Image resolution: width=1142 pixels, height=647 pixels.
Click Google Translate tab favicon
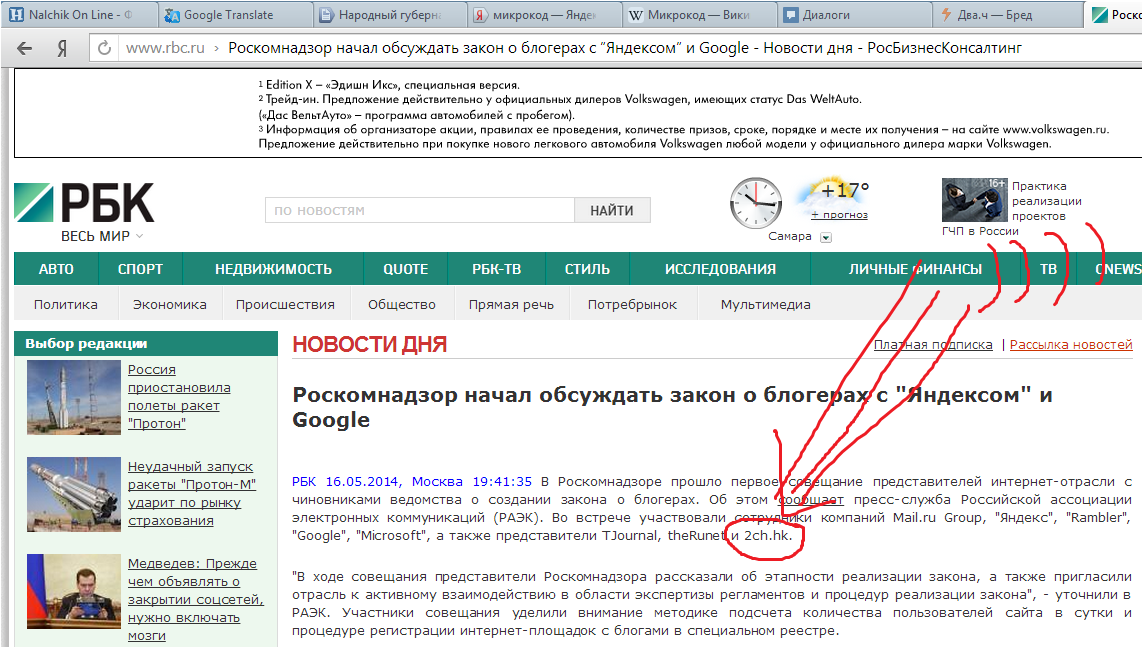click(173, 15)
